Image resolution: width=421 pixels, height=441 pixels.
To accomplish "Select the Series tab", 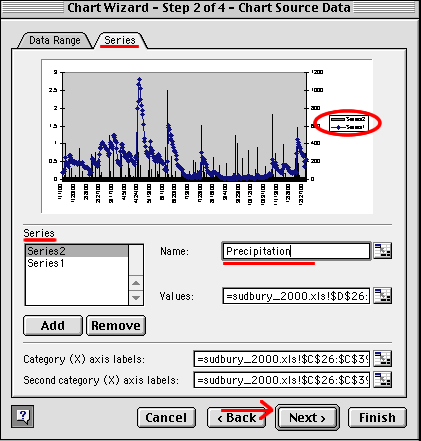I will coord(120,40).
